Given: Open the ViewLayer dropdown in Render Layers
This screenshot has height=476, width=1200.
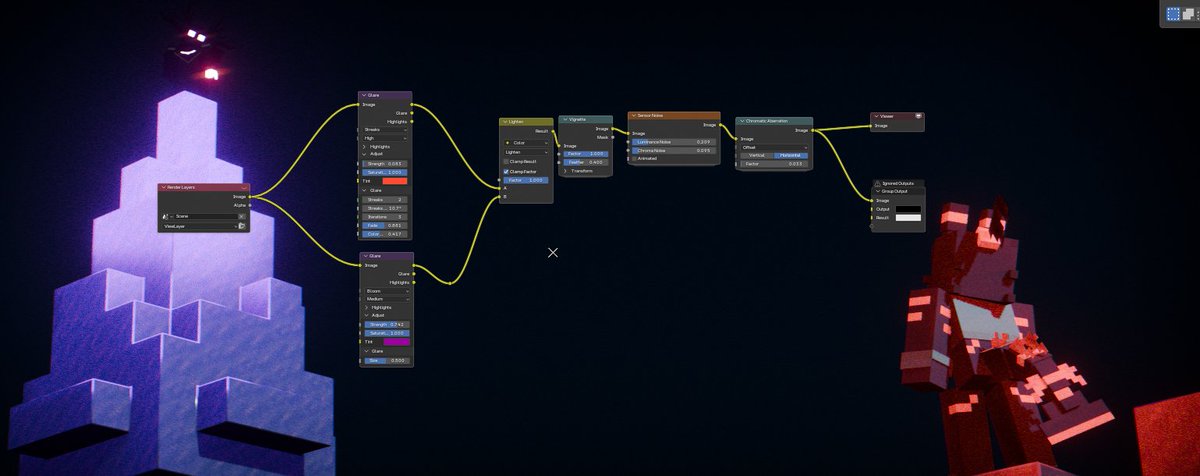Looking at the screenshot, I should tap(198, 227).
